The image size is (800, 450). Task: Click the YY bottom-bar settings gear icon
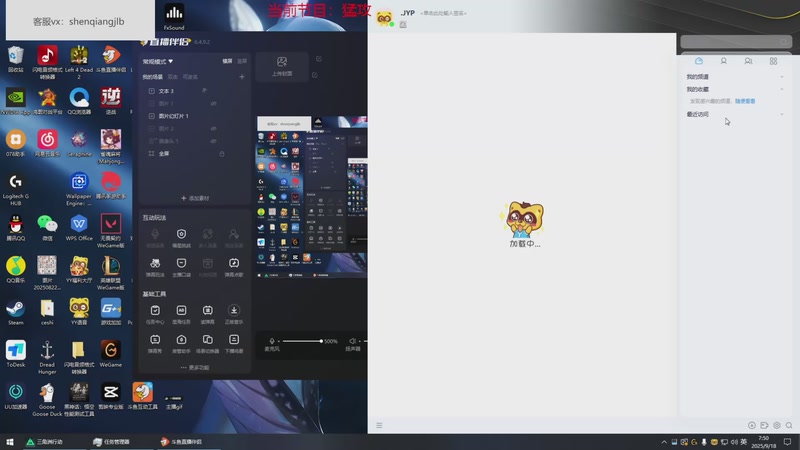(x=777, y=425)
